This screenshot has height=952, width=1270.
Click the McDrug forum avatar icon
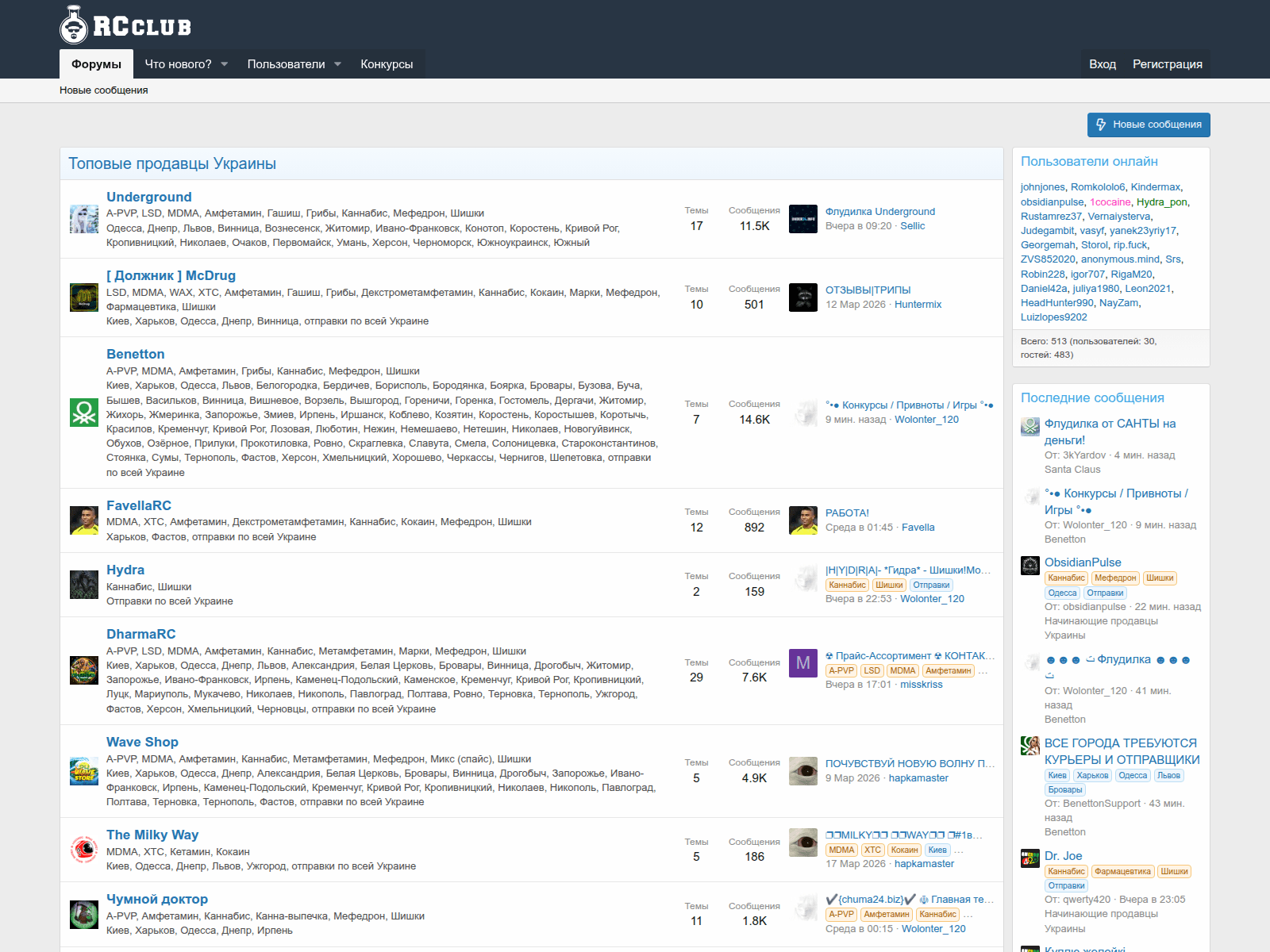coord(83,297)
